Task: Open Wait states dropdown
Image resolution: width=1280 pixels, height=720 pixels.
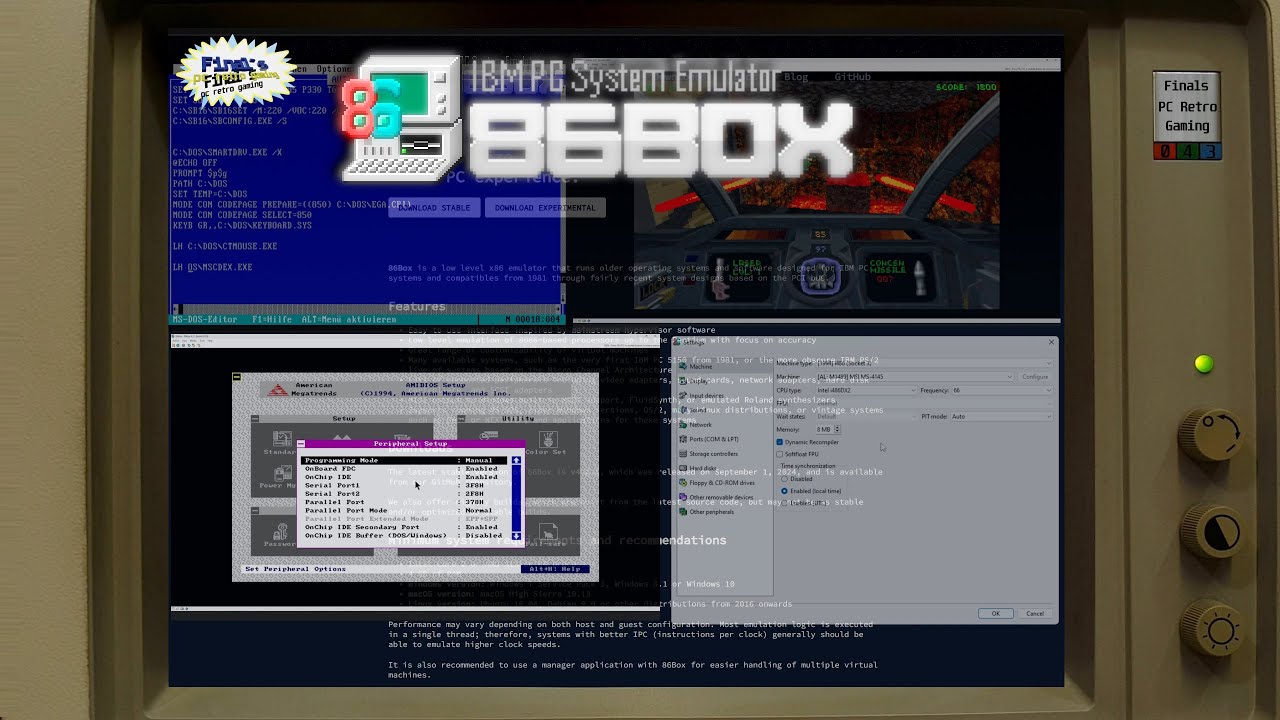Action: 866,416
